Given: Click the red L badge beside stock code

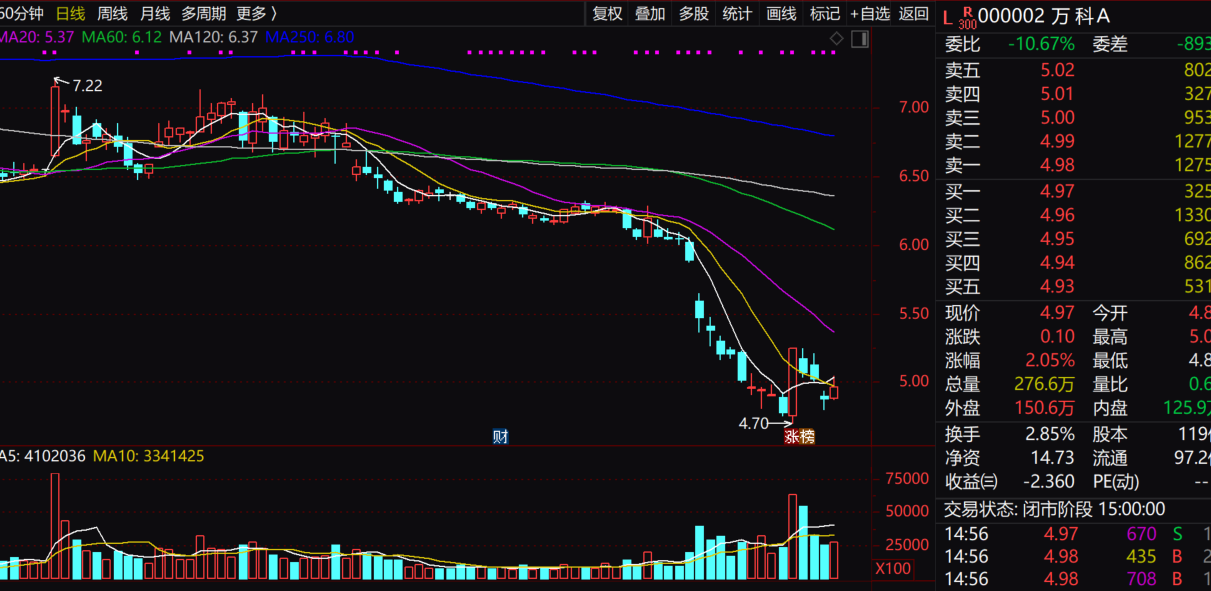Looking at the screenshot, I should click(948, 17).
